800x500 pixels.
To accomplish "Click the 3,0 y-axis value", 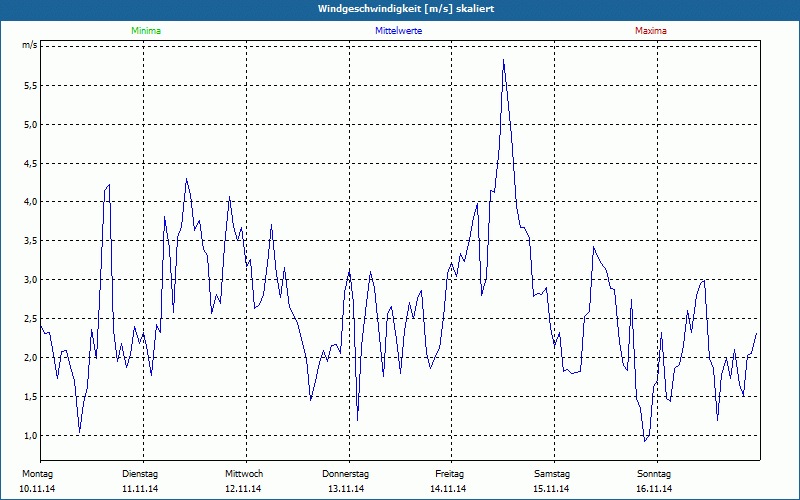I will point(31,280).
